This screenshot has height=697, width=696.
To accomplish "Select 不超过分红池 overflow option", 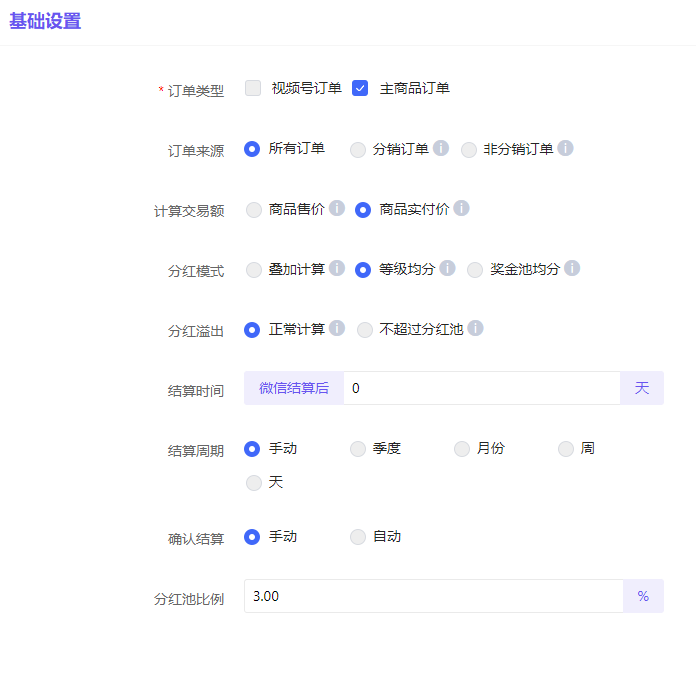I will pyautogui.click(x=365, y=330).
